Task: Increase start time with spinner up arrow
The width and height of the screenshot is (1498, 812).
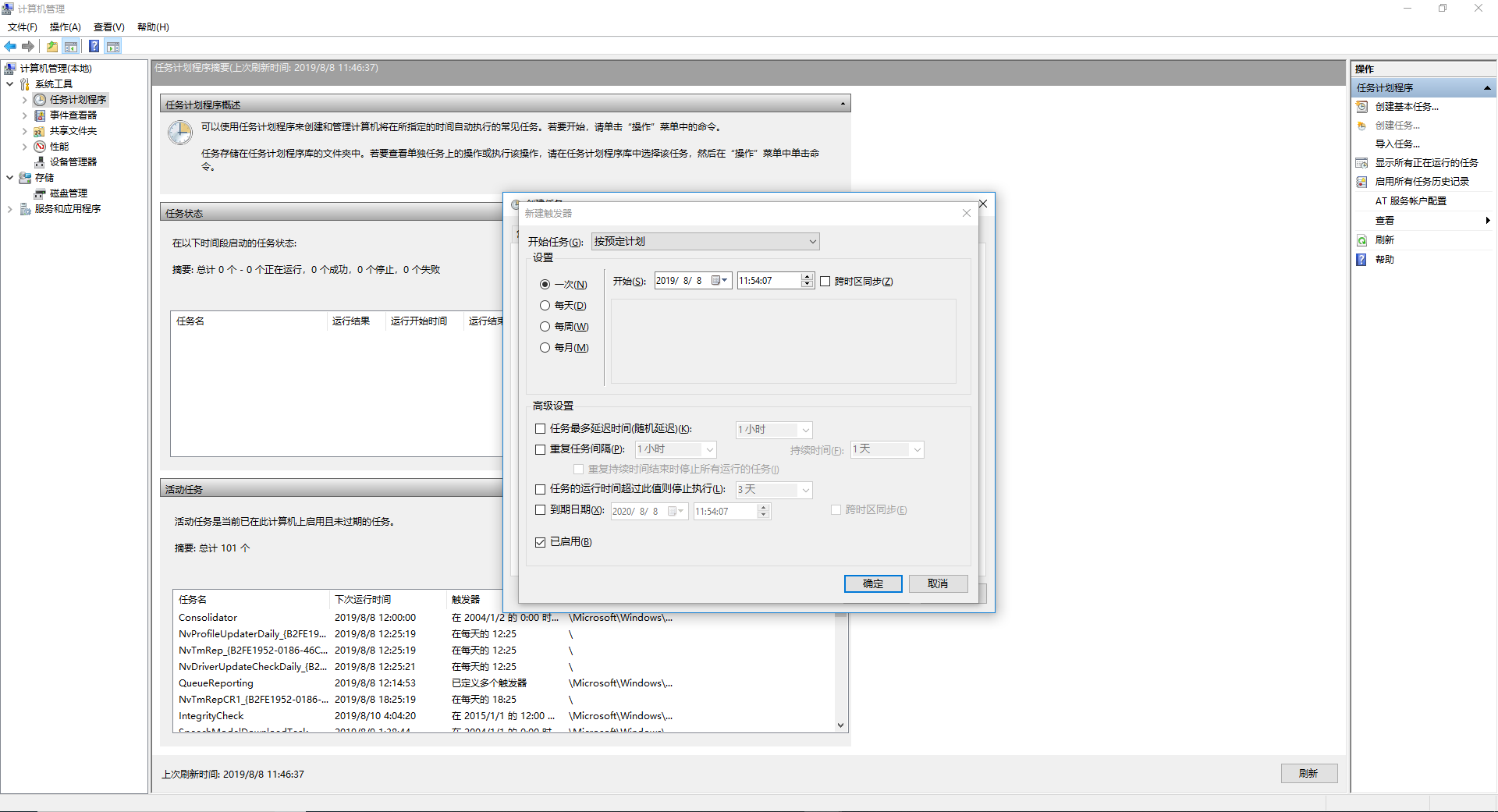Action: [x=807, y=277]
